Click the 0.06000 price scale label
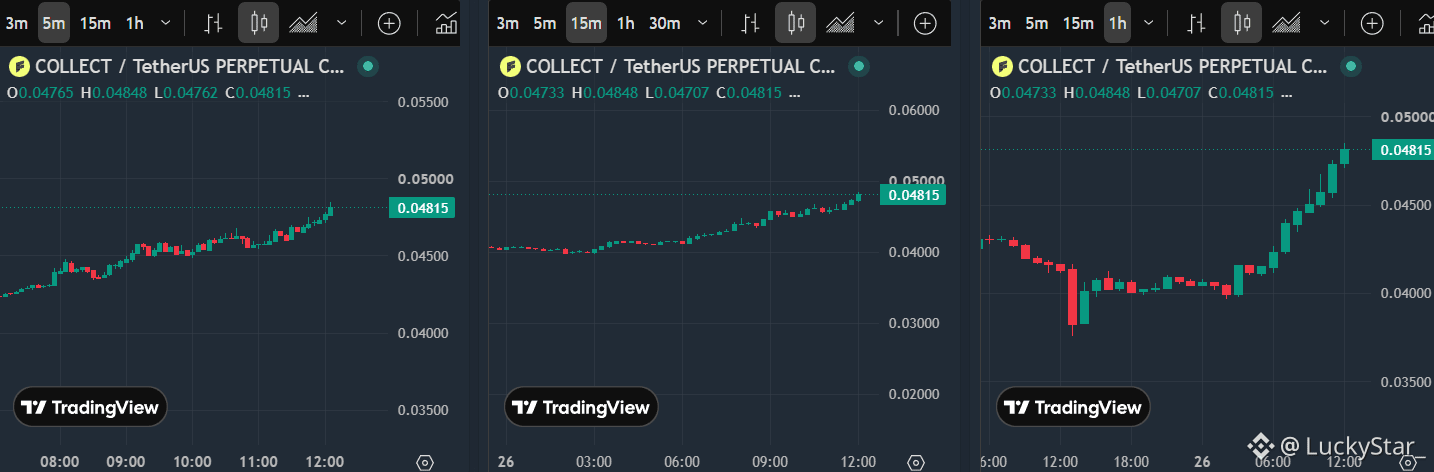Image resolution: width=1434 pixels, height=472 pixels. pos(914,110)
